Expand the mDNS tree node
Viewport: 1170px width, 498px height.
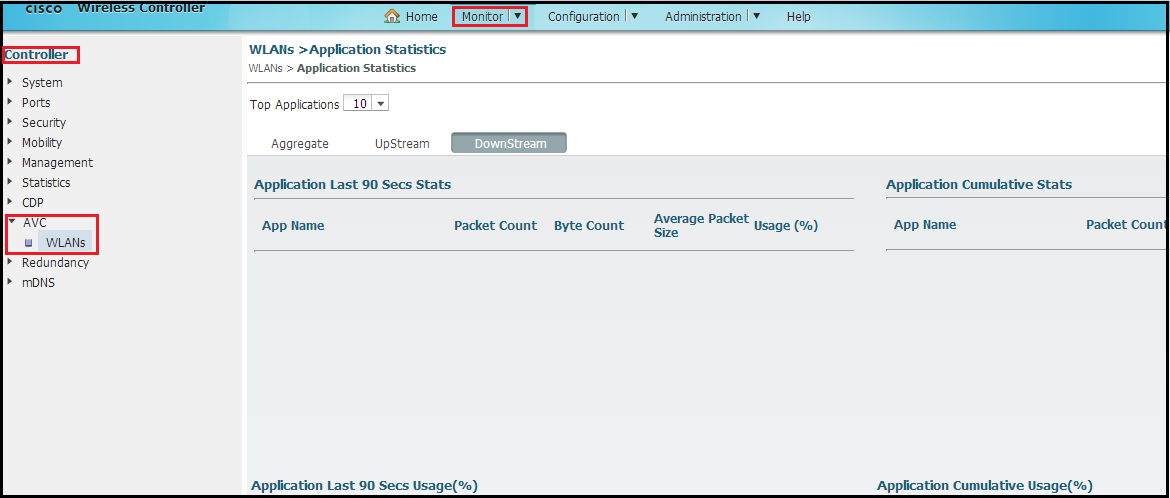(x=10, y=283)
